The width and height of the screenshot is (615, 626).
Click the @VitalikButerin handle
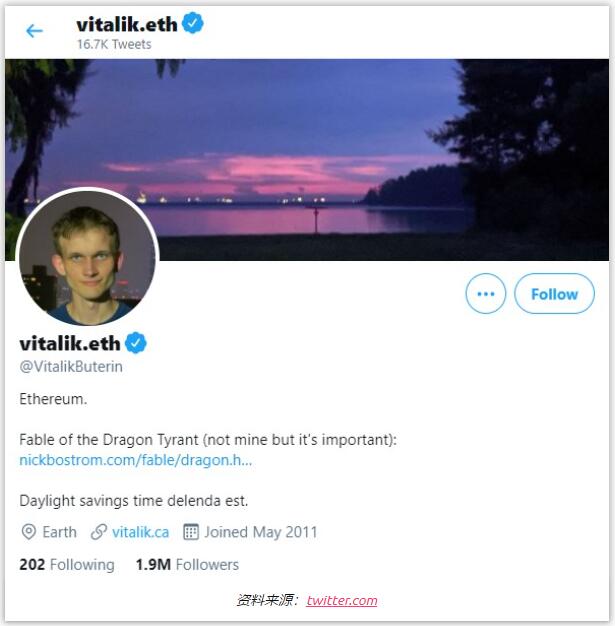coord(71,367)
